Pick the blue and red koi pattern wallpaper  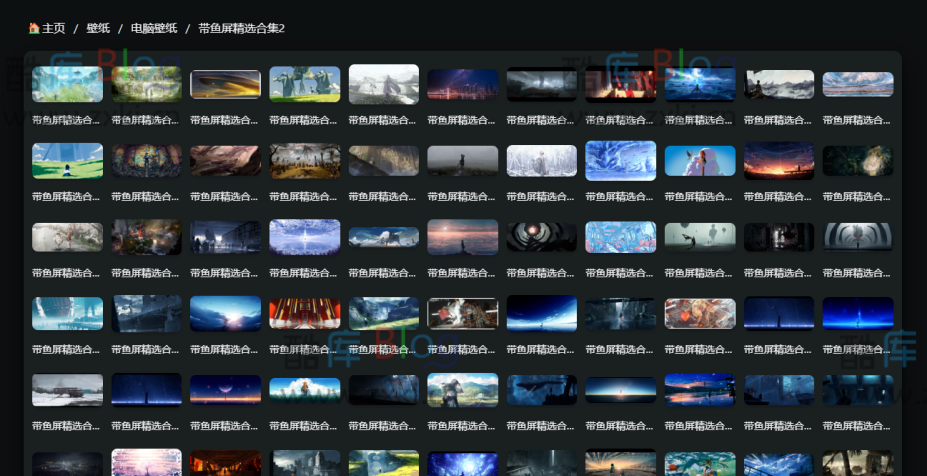pyautogui.click(x=620, y=237)
